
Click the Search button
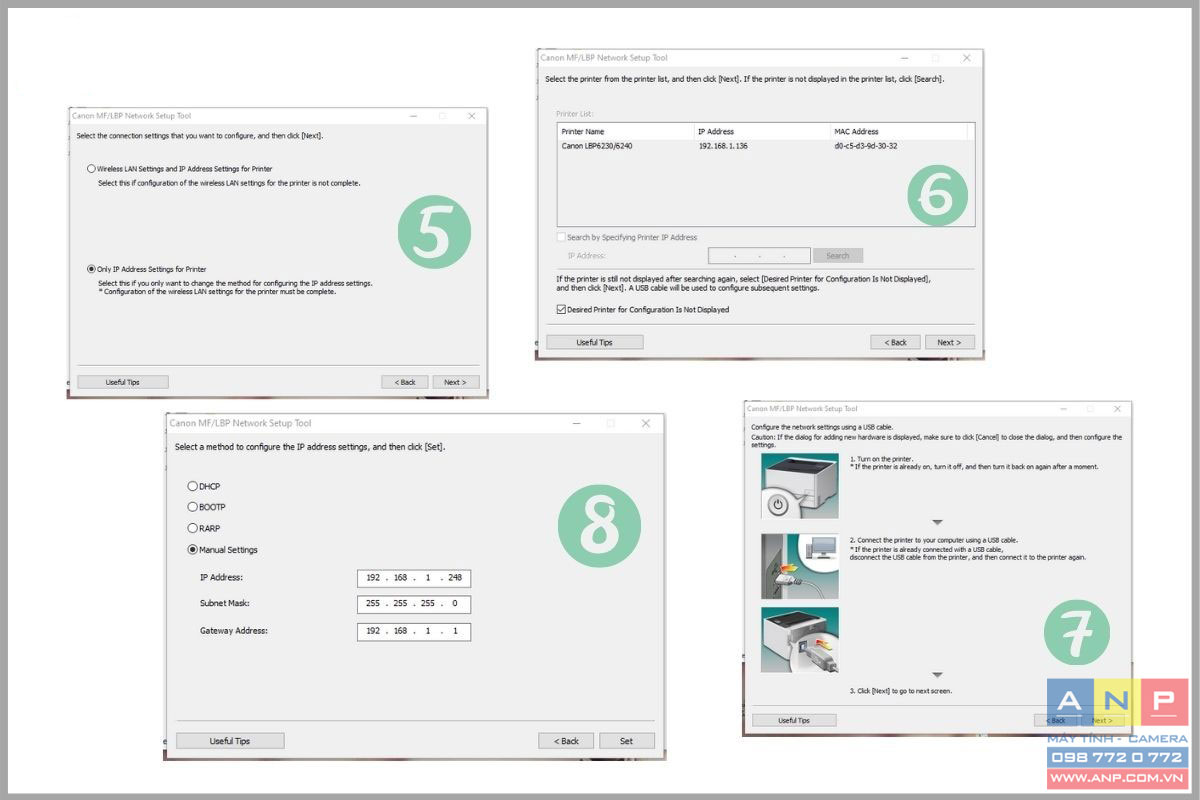point(838,256)
